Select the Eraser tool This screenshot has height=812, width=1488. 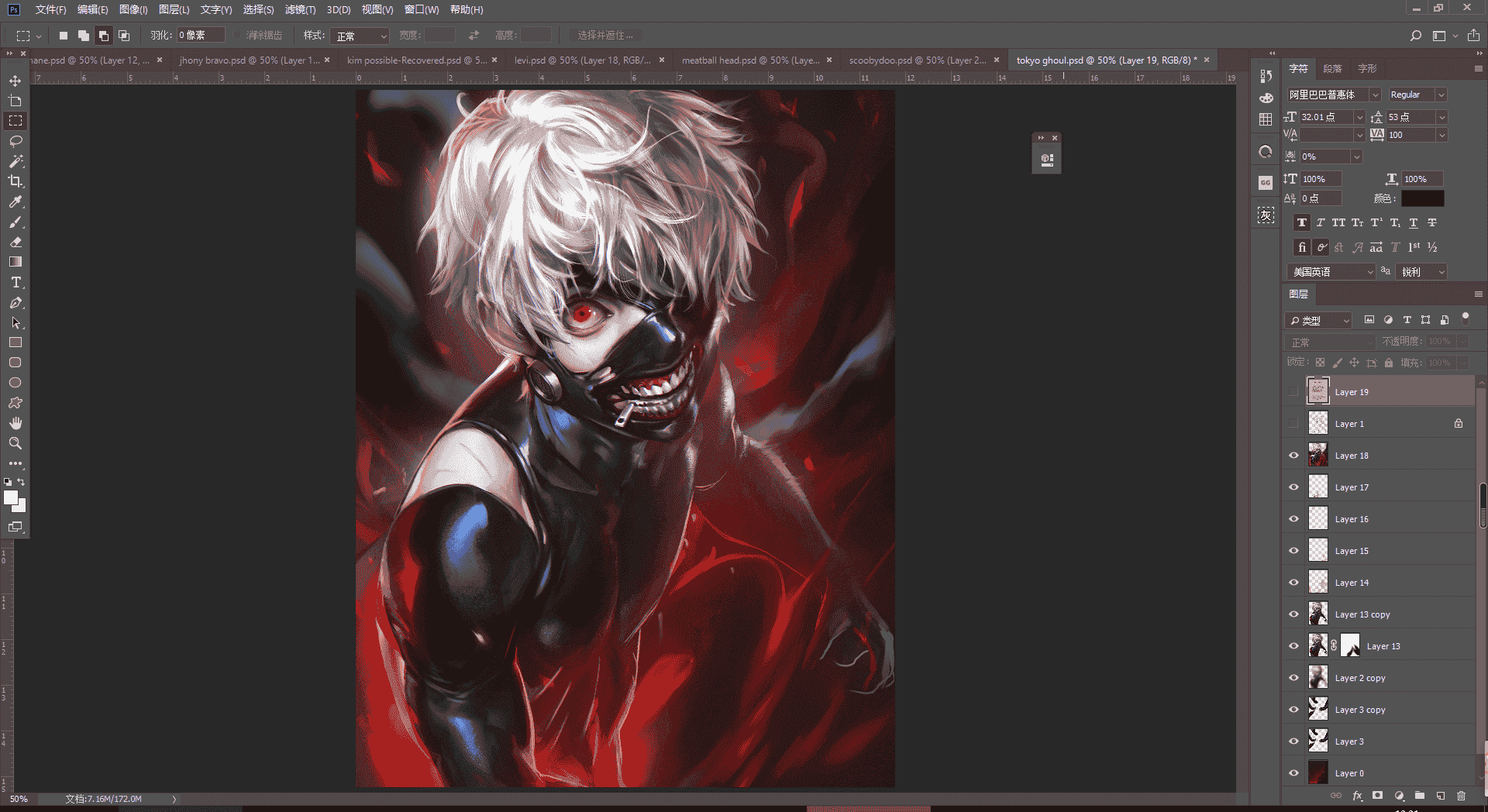coord(15,242)
